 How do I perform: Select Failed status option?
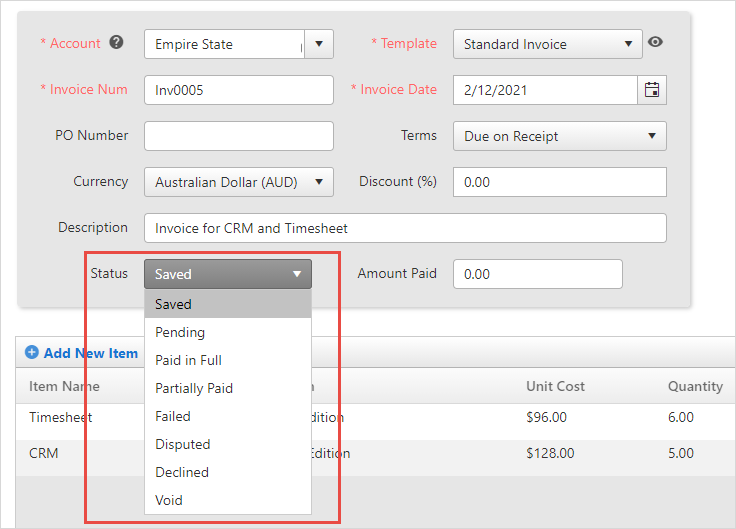[x=228, y=416]
